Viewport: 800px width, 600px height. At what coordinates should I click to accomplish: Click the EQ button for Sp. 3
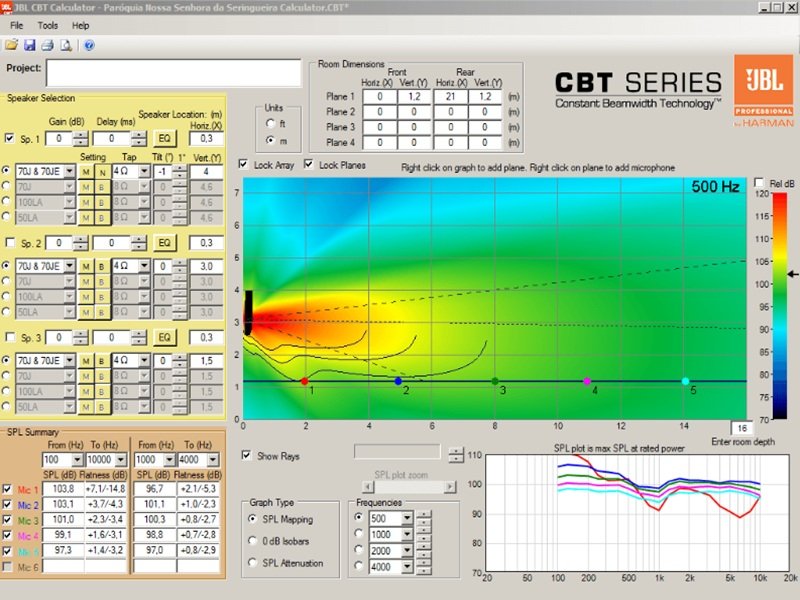165,338
